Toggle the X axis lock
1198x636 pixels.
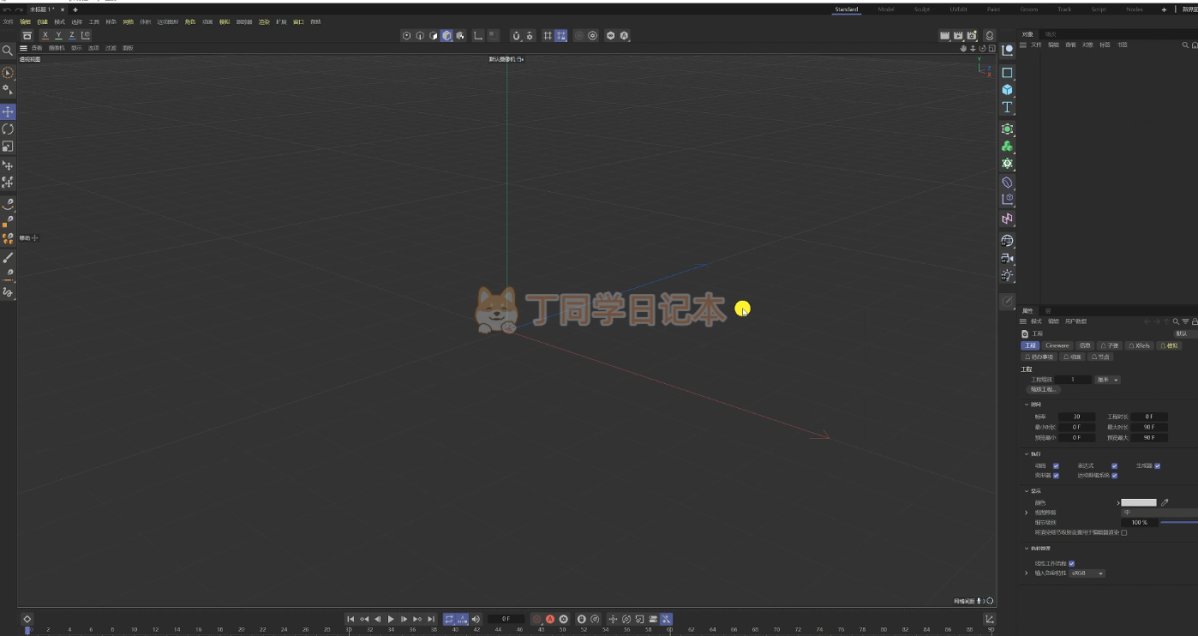(45, 36)
